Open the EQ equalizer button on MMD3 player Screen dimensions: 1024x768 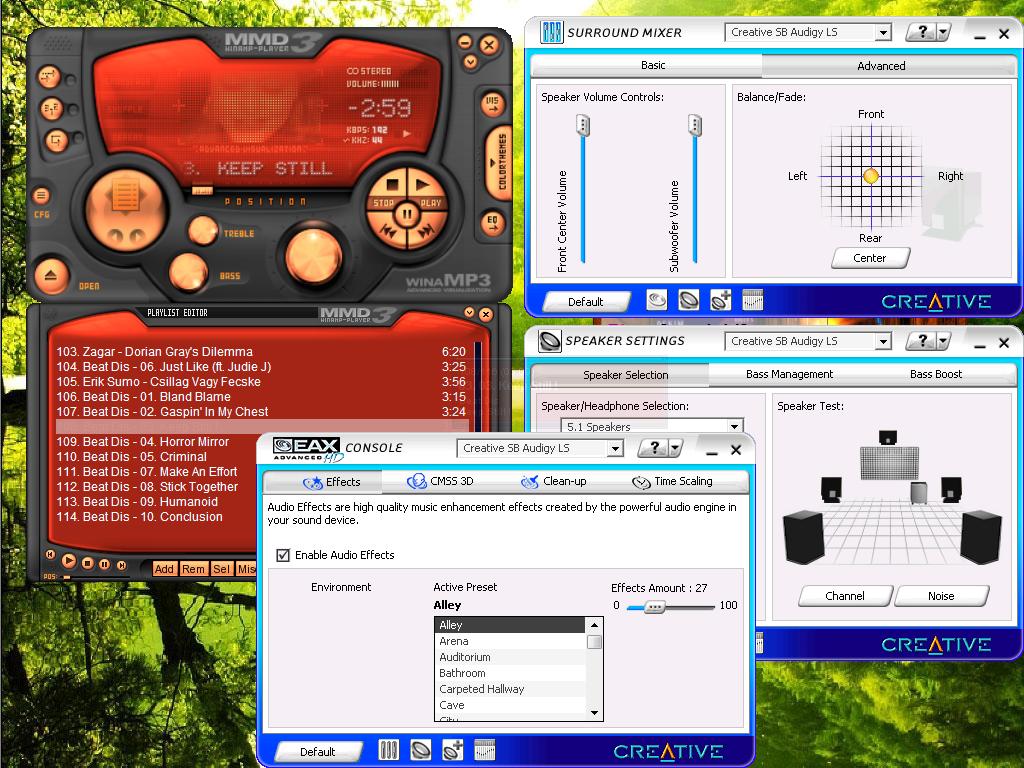[x=492, y=223]
